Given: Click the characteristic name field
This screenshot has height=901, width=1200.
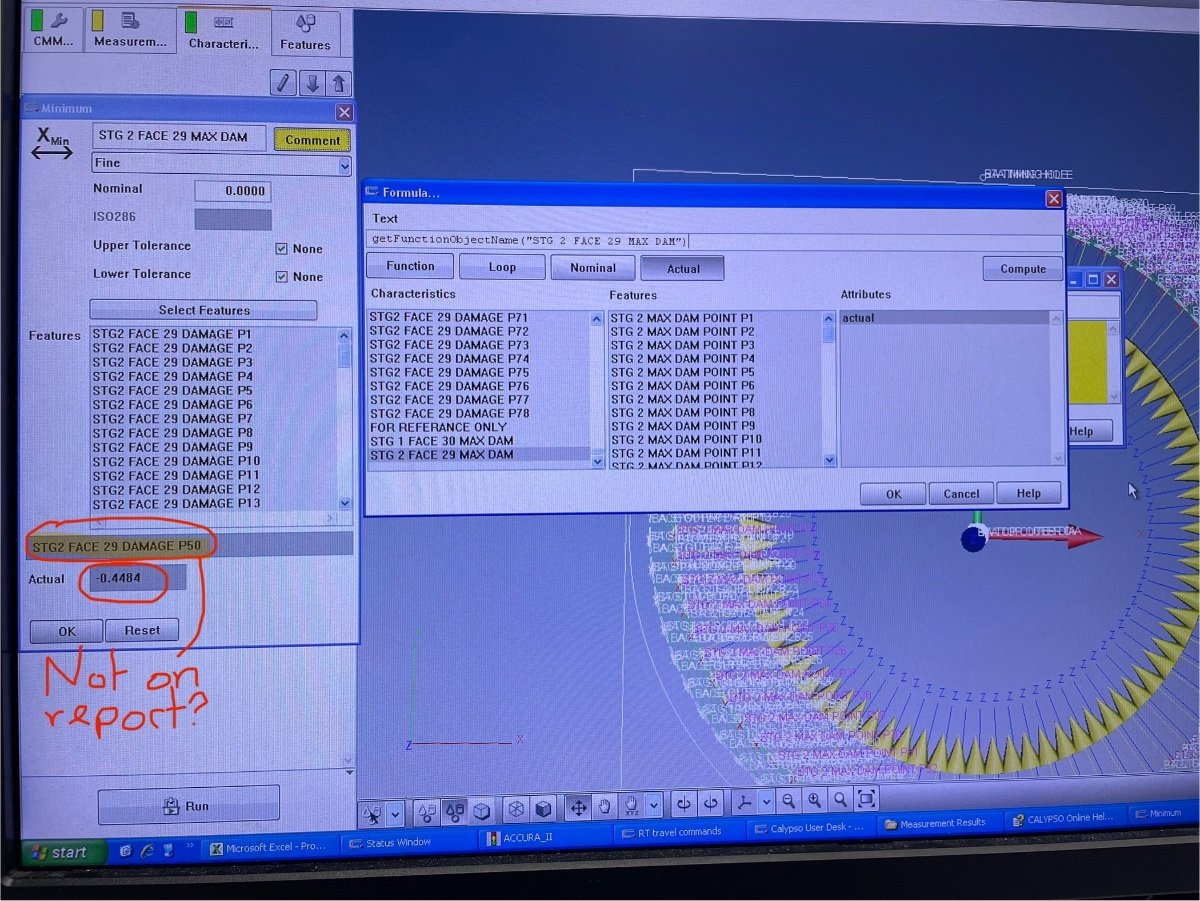Looking at the screenshot, I should (179, 137).
